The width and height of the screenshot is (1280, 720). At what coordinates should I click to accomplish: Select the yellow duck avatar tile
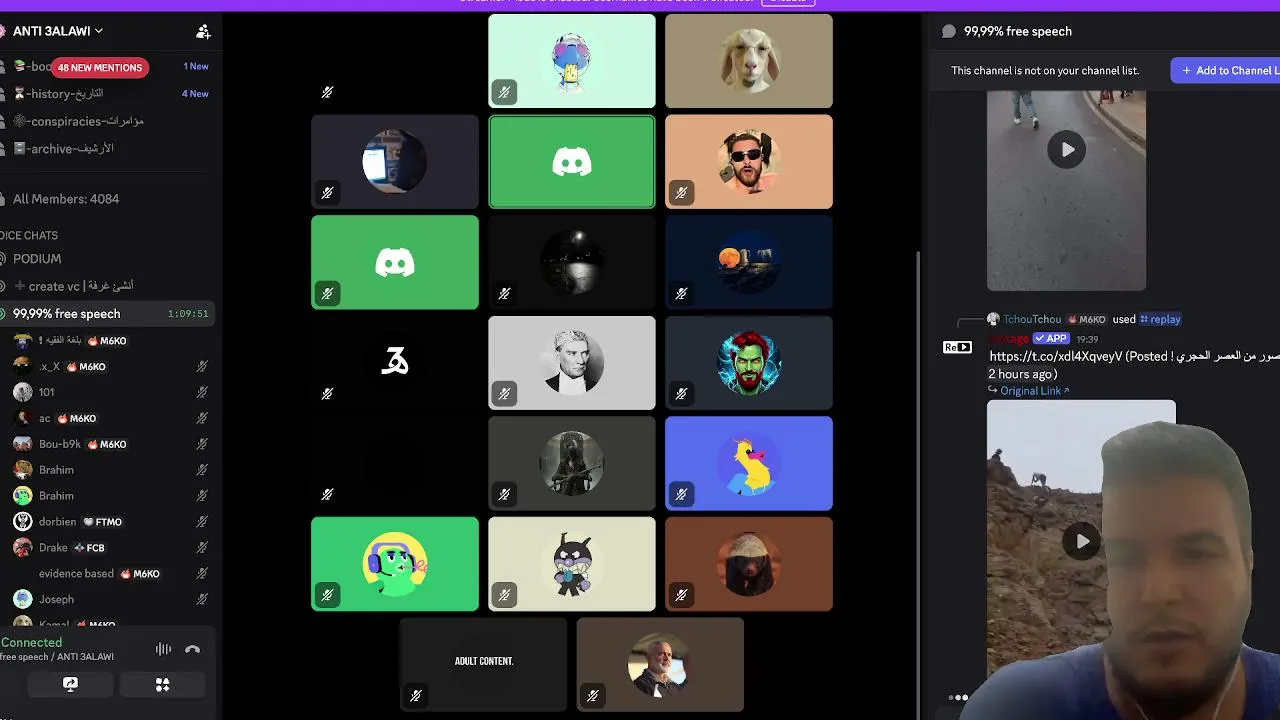pyautogui.click(x=749, y=464)
